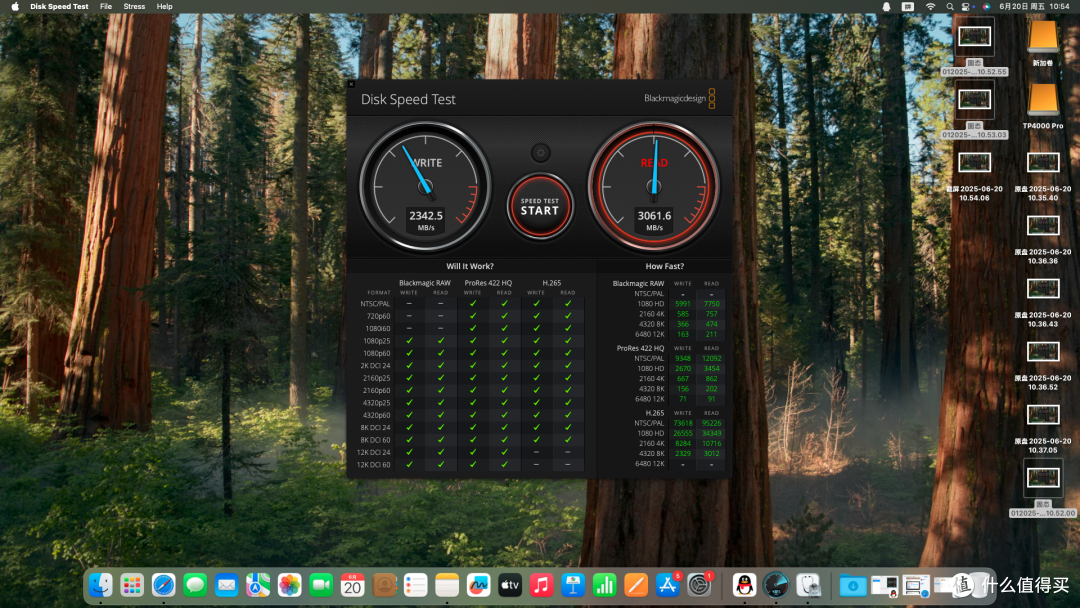
Task: Open the Disk Speed Test app menu
Action: [x=59, y=6]
